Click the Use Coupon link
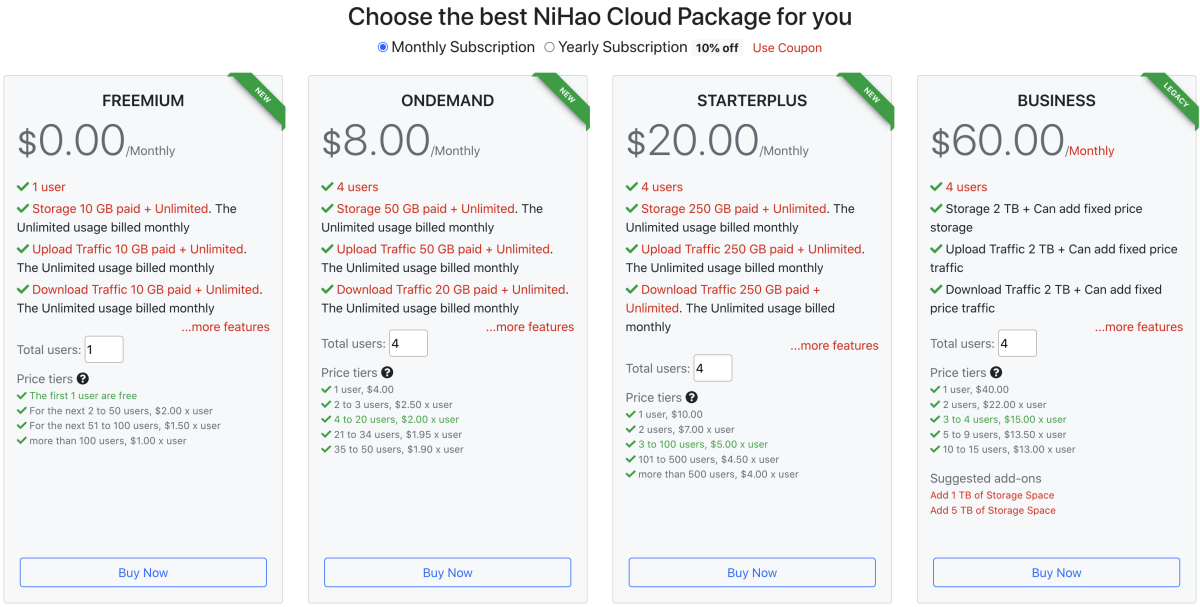 787,47
